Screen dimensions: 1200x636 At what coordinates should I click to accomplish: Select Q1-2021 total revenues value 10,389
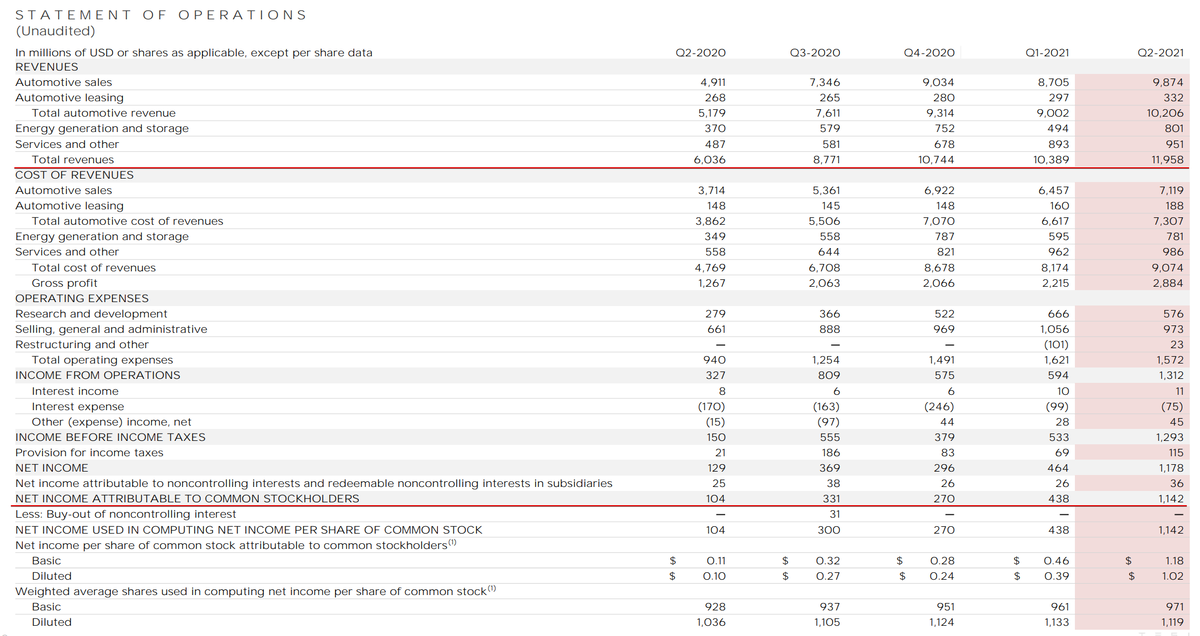[1051, 160]
